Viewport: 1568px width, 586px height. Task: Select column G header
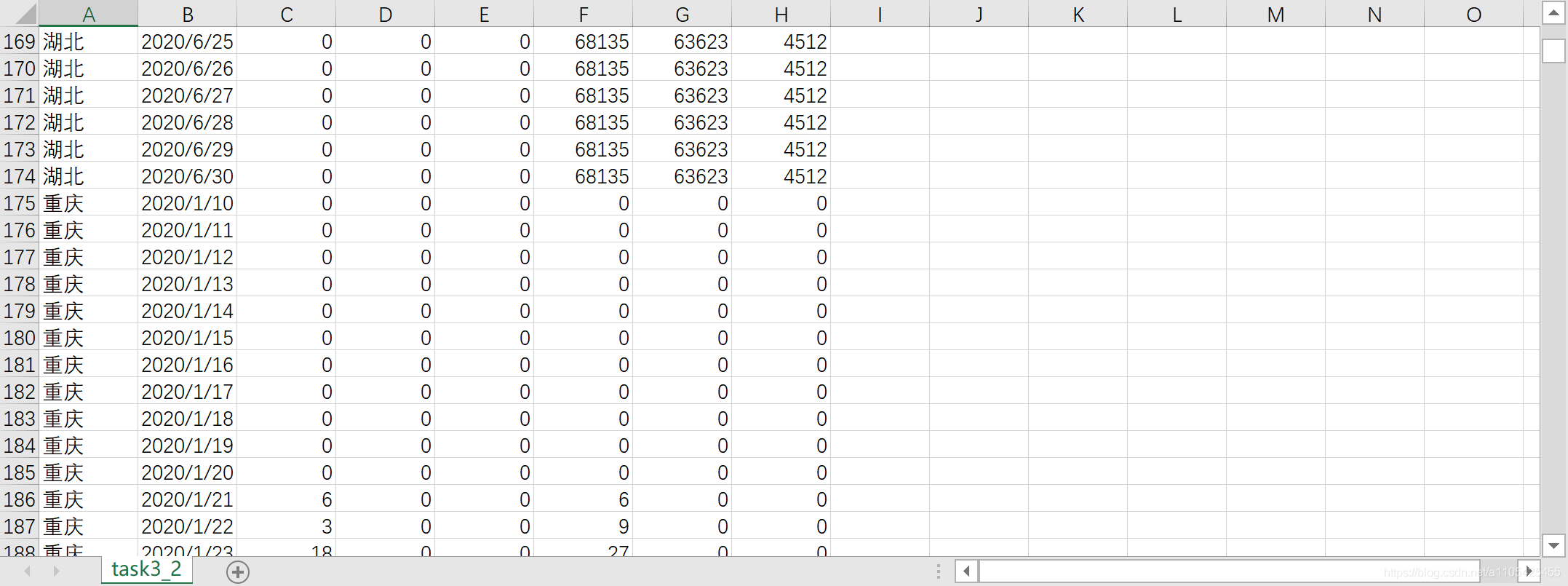pos(682,15)
